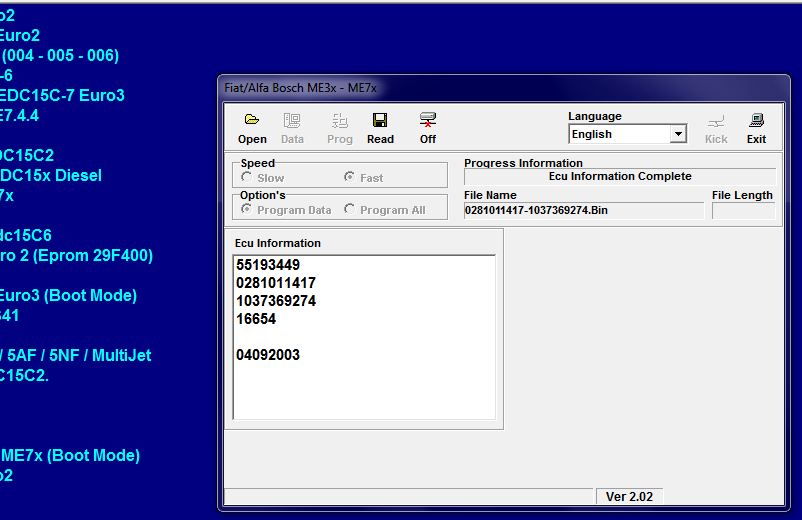Image resolution: width=802 pixels, height=520 pixels.
Task: Click the Read floppy disk icon
Action: coord(380,120)
